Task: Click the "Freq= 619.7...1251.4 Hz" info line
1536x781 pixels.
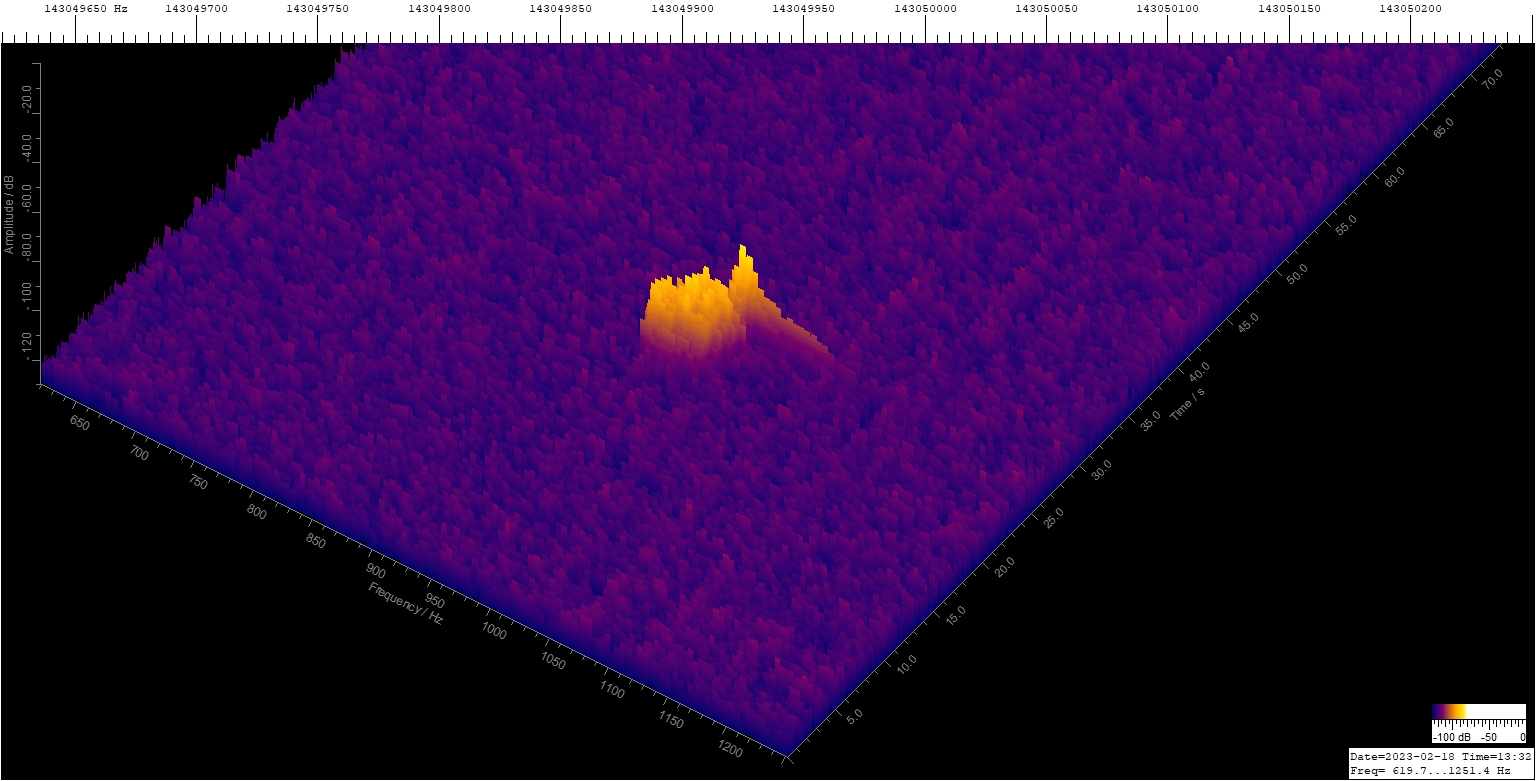Action: tap(1430, 771)
